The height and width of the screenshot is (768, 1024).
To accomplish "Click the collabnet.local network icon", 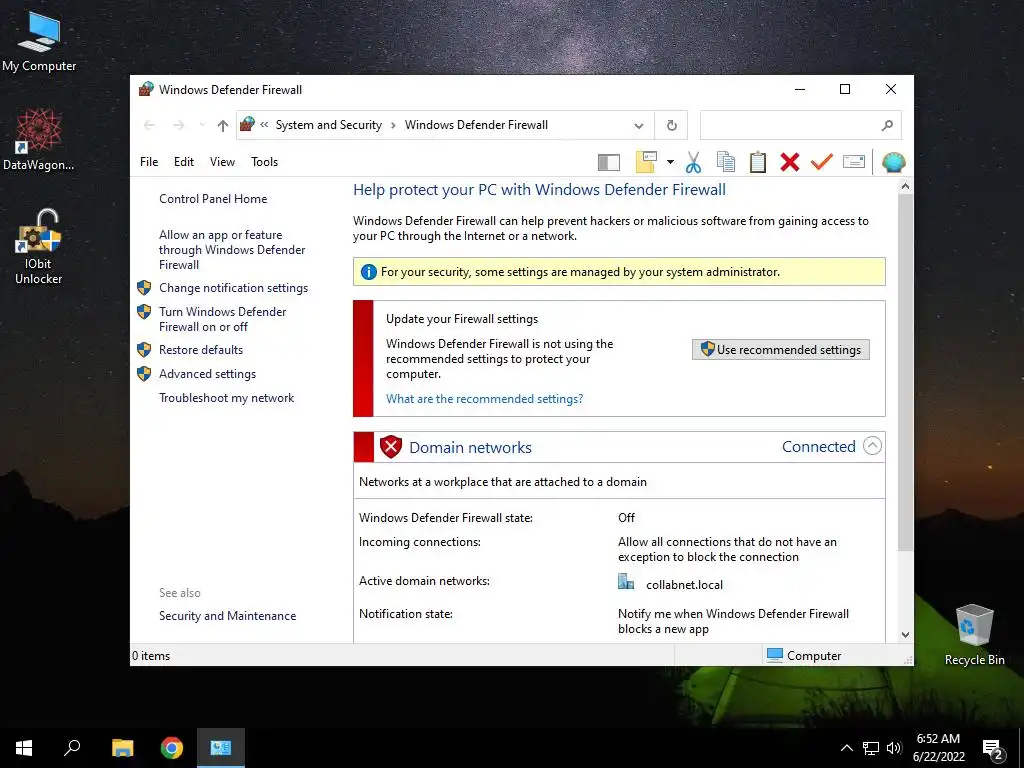I will tap(626, 582).
